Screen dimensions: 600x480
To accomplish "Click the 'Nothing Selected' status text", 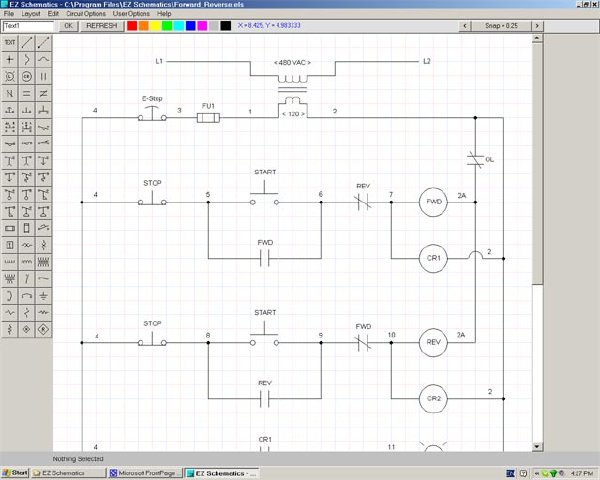I will click(x=78, y=459).
